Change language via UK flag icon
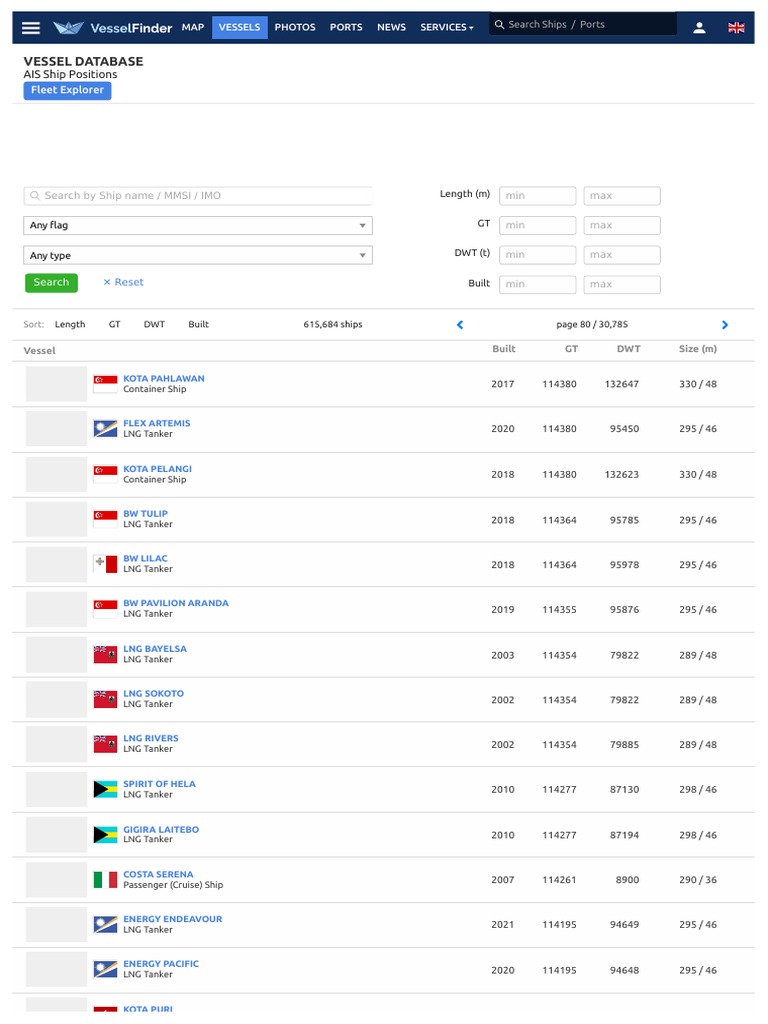The width and height of the screenshot is (768, 1024). [736, 27]
